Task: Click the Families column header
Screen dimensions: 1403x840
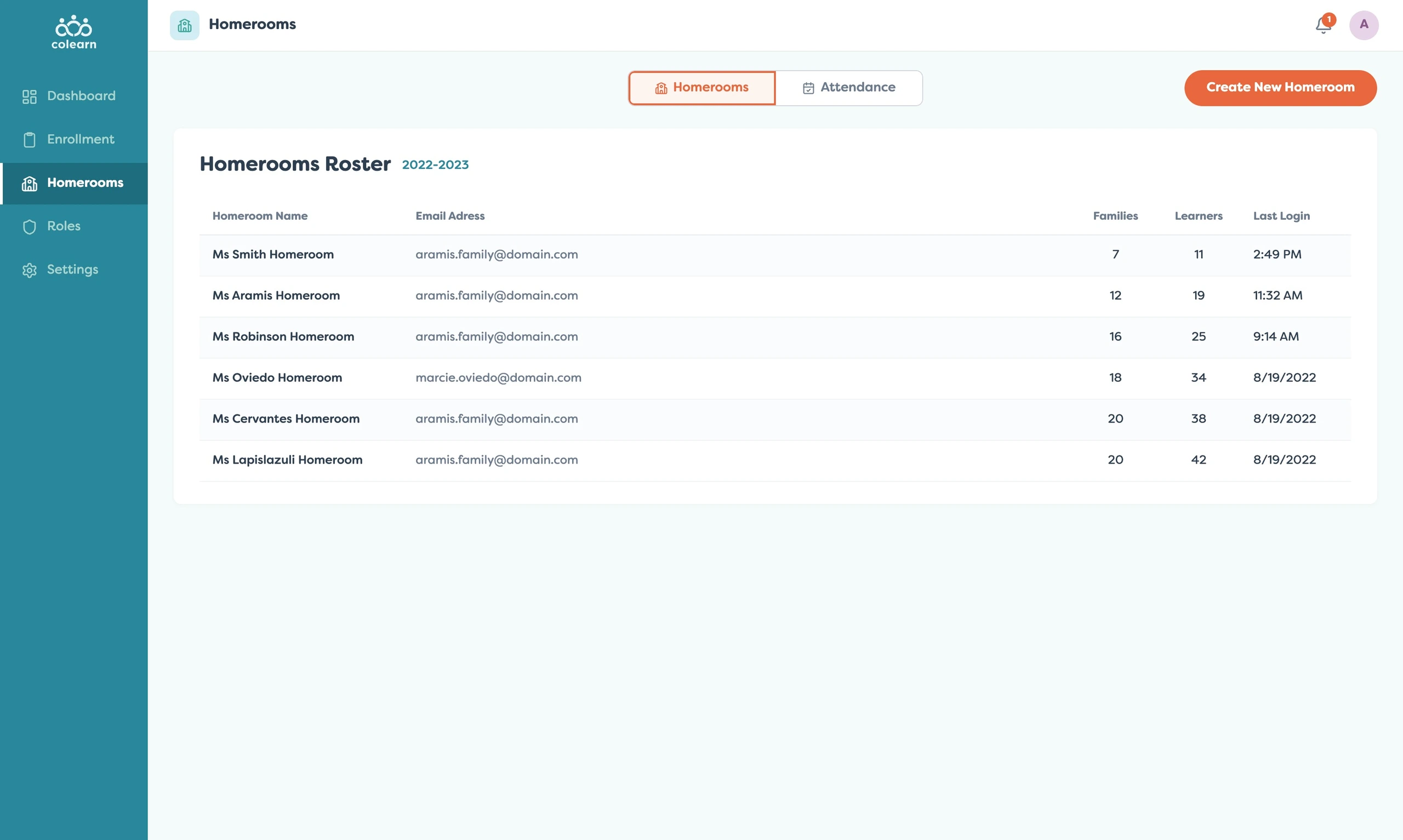Action: click(1115, 216)
